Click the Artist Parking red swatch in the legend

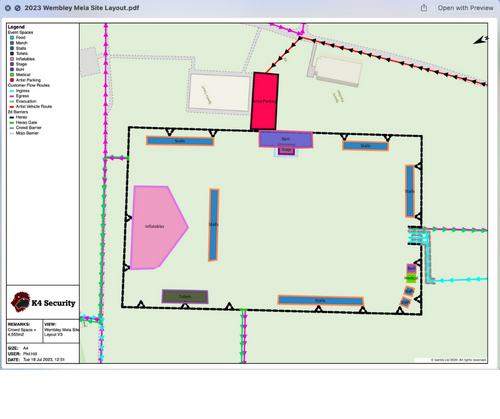(x=12, y=80)
